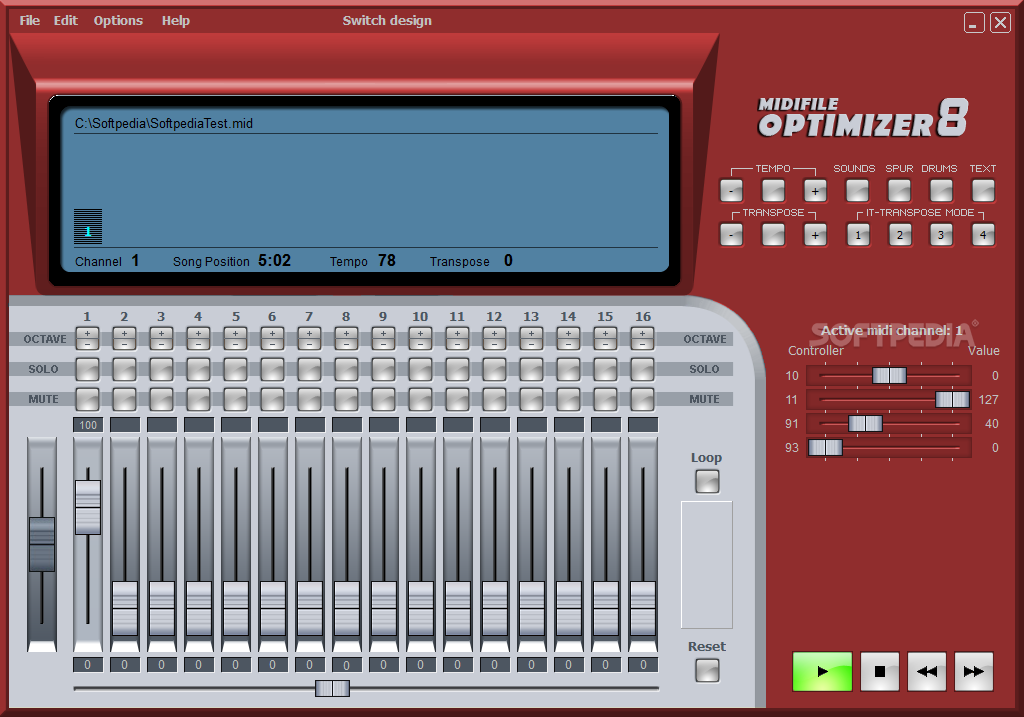Click the Tempo value 78
The width and height of the screenshot is (1024, 717).
(x=387, y=261)
